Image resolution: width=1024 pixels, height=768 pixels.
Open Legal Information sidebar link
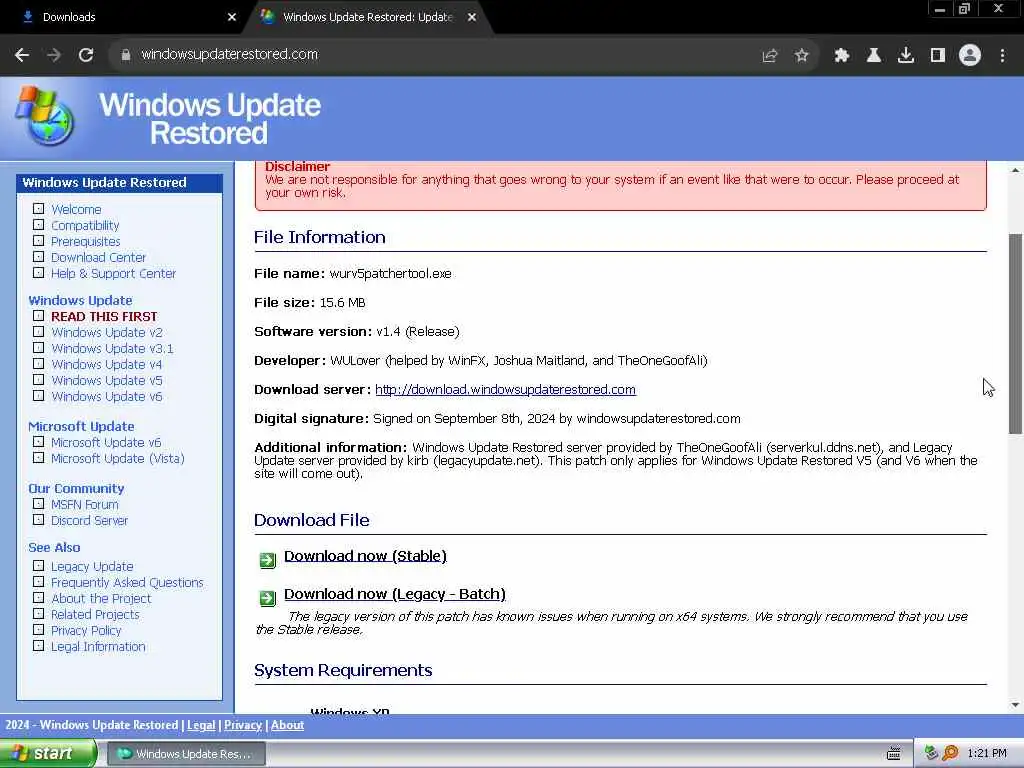tap(99, 647)
